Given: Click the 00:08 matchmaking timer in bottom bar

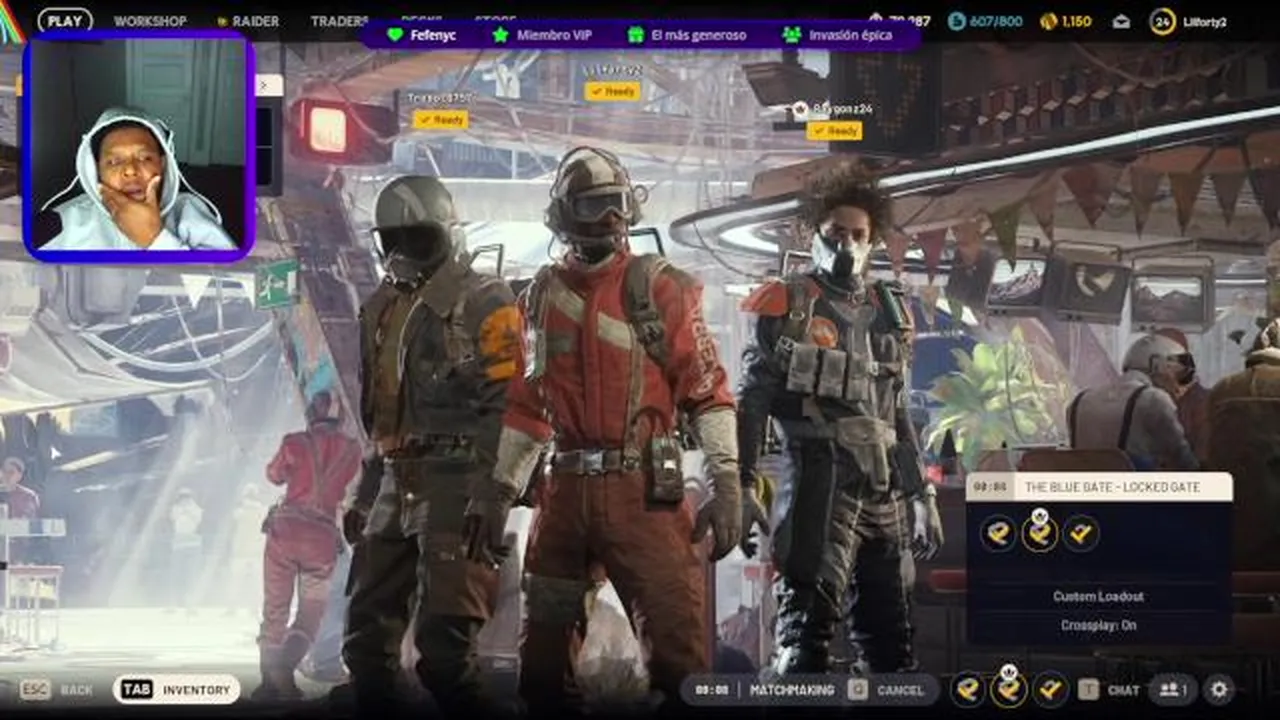Looking at the screenshot, I should pyautogui.click(x=712, y=690).
